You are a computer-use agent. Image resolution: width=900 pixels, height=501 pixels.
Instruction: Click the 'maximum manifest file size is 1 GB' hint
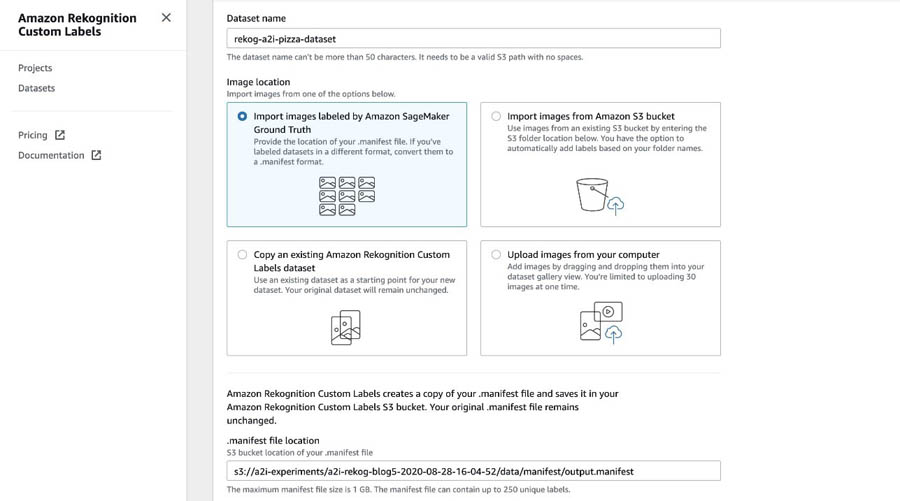pyautogui.click(x=398, y=490)
